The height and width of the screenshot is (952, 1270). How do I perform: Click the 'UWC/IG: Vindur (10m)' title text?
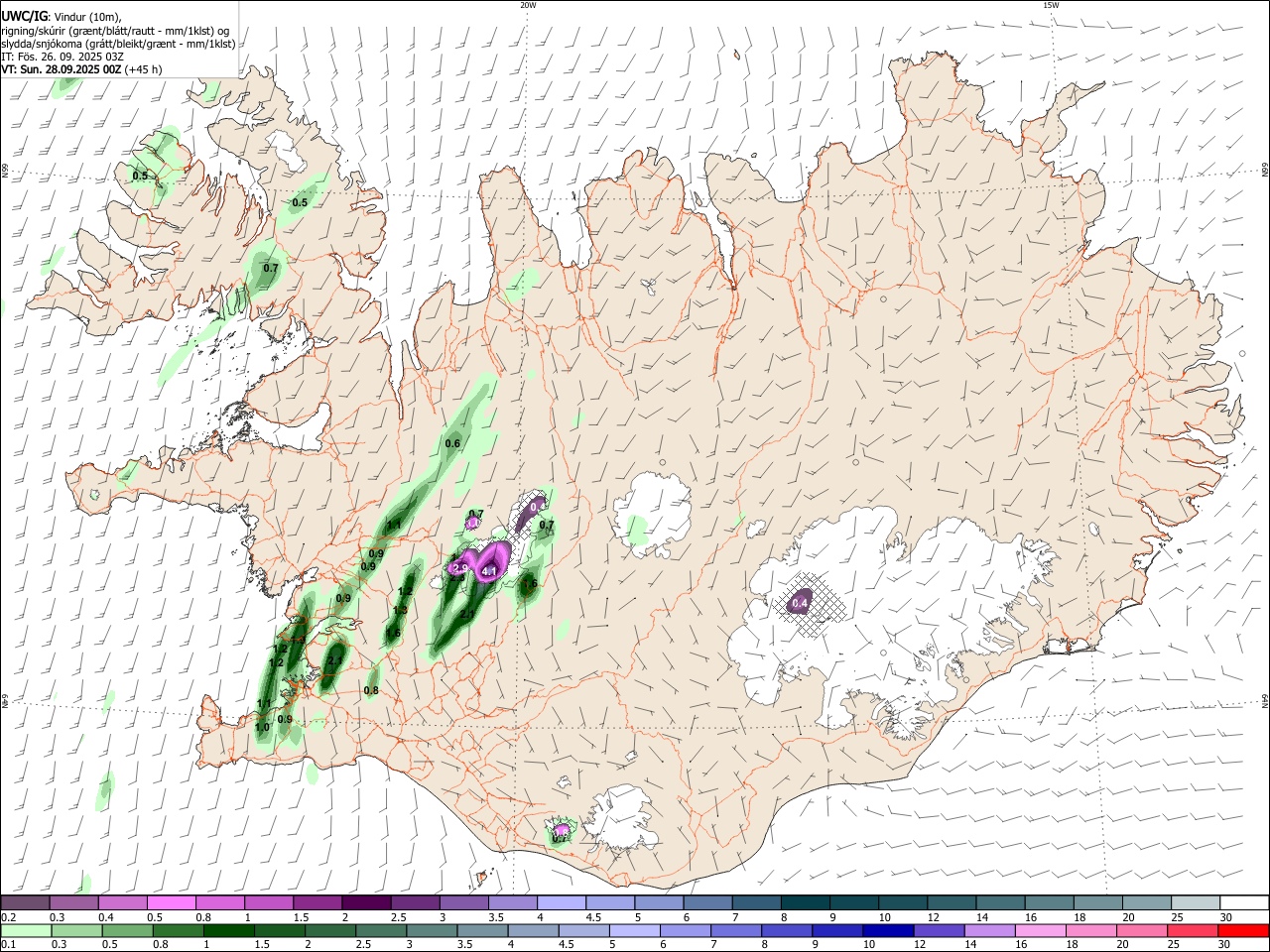click(x=62, y=16)
